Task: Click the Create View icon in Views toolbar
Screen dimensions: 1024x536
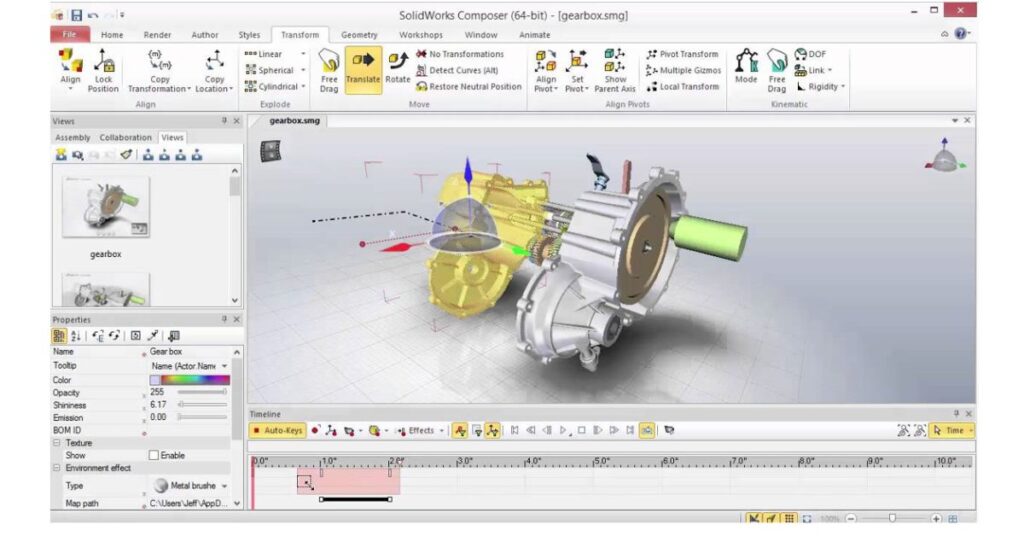Action: 61,155
